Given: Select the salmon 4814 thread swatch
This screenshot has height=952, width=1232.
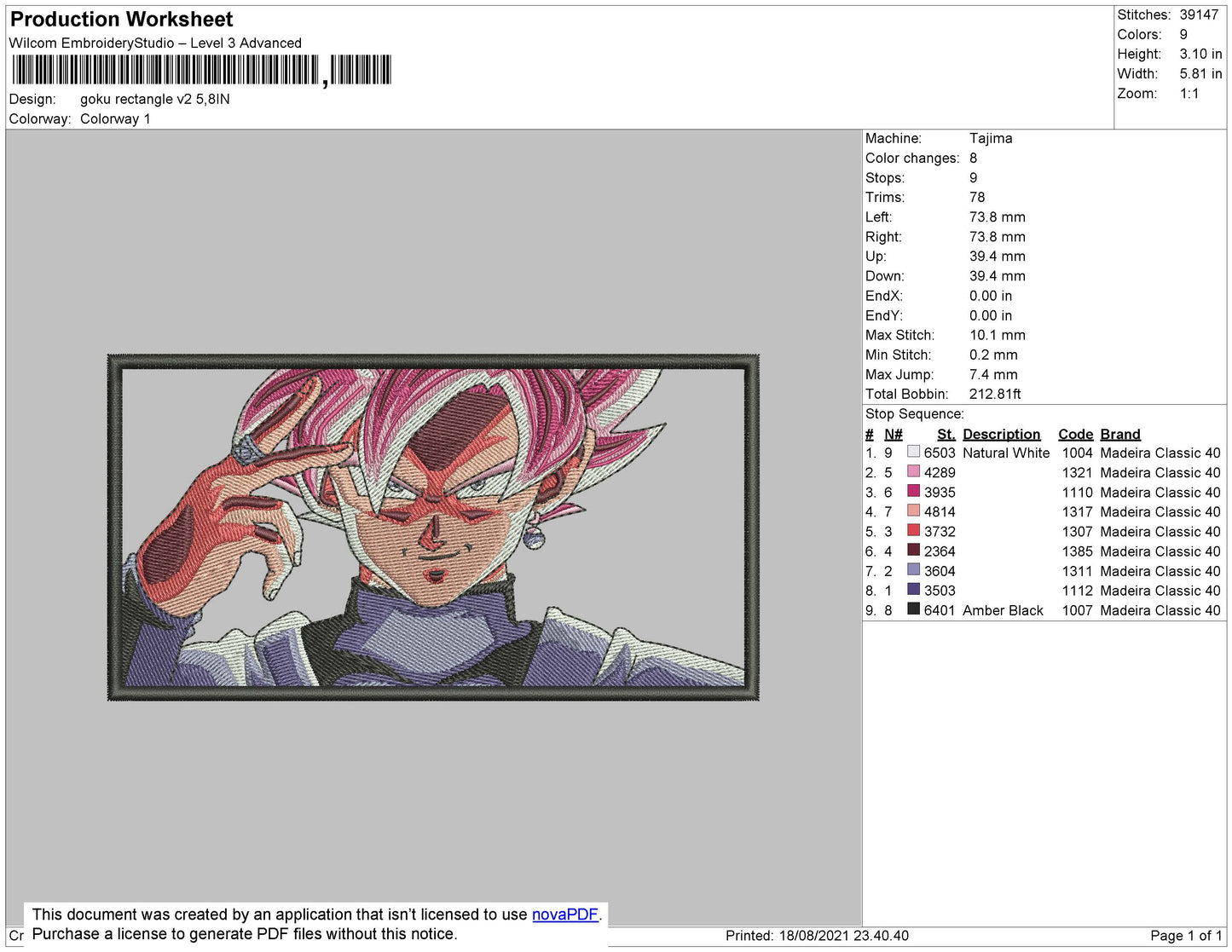Looking at the screenshot, I should tap(913, 511).
